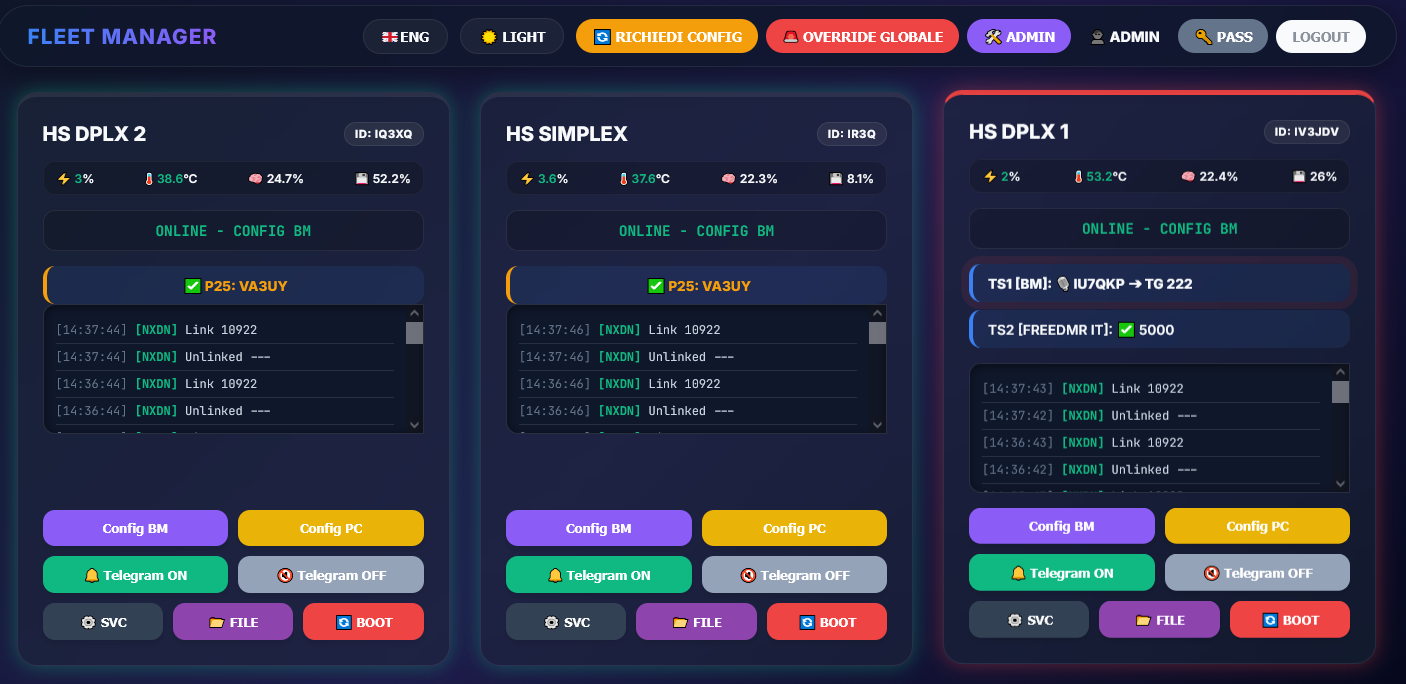1406x684 pixels.
Task: Open SVC services on HS DPLX 1
Action: 1028,620
